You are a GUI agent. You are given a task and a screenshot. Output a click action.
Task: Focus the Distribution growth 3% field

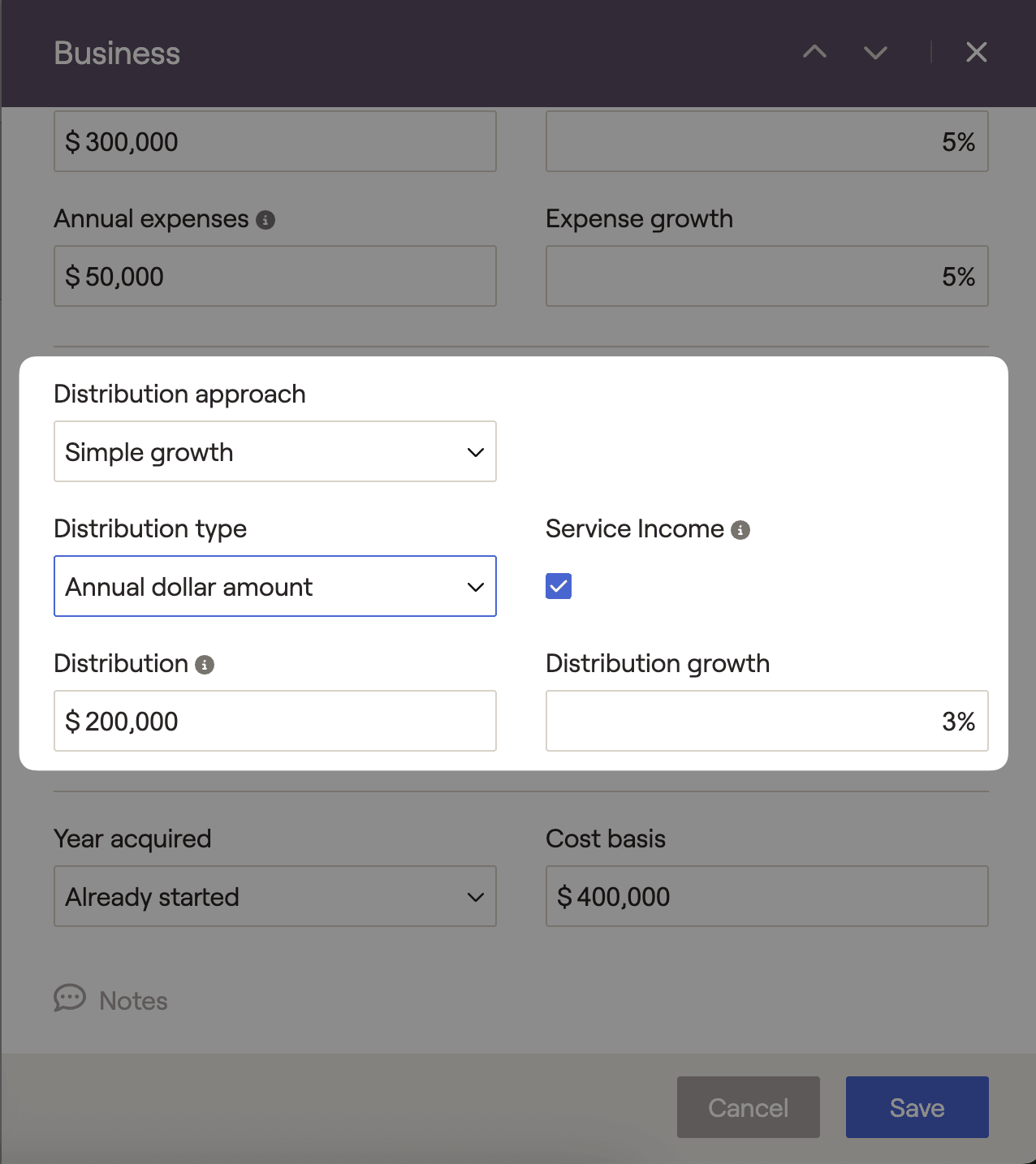[766, 721]
